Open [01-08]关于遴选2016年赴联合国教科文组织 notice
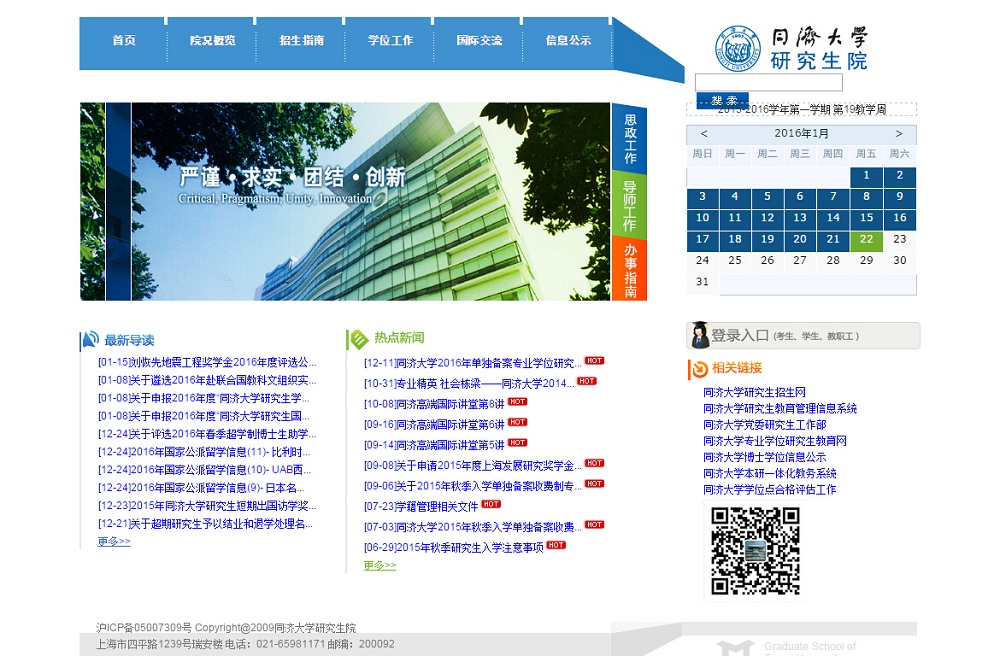The width and height of the screenshot is (1000, 656). [x=207, y=381]
